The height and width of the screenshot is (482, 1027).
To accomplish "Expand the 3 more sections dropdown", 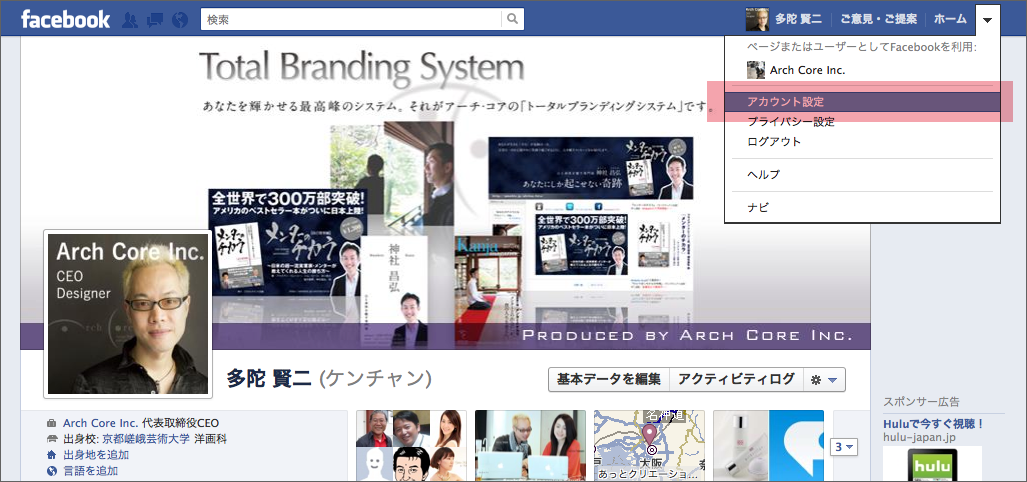I will (844, 447).
